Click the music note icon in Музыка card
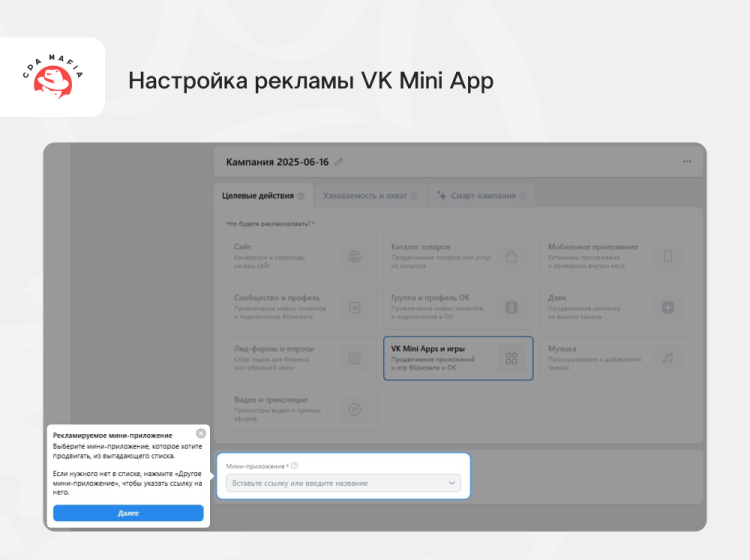 point(668,359)
